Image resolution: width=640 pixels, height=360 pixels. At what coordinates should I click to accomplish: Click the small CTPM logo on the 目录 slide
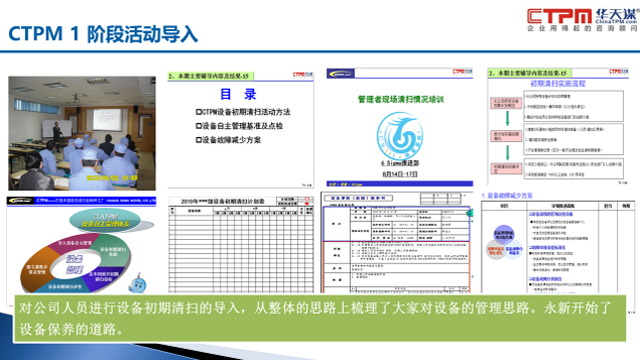[x=303, y=75]
